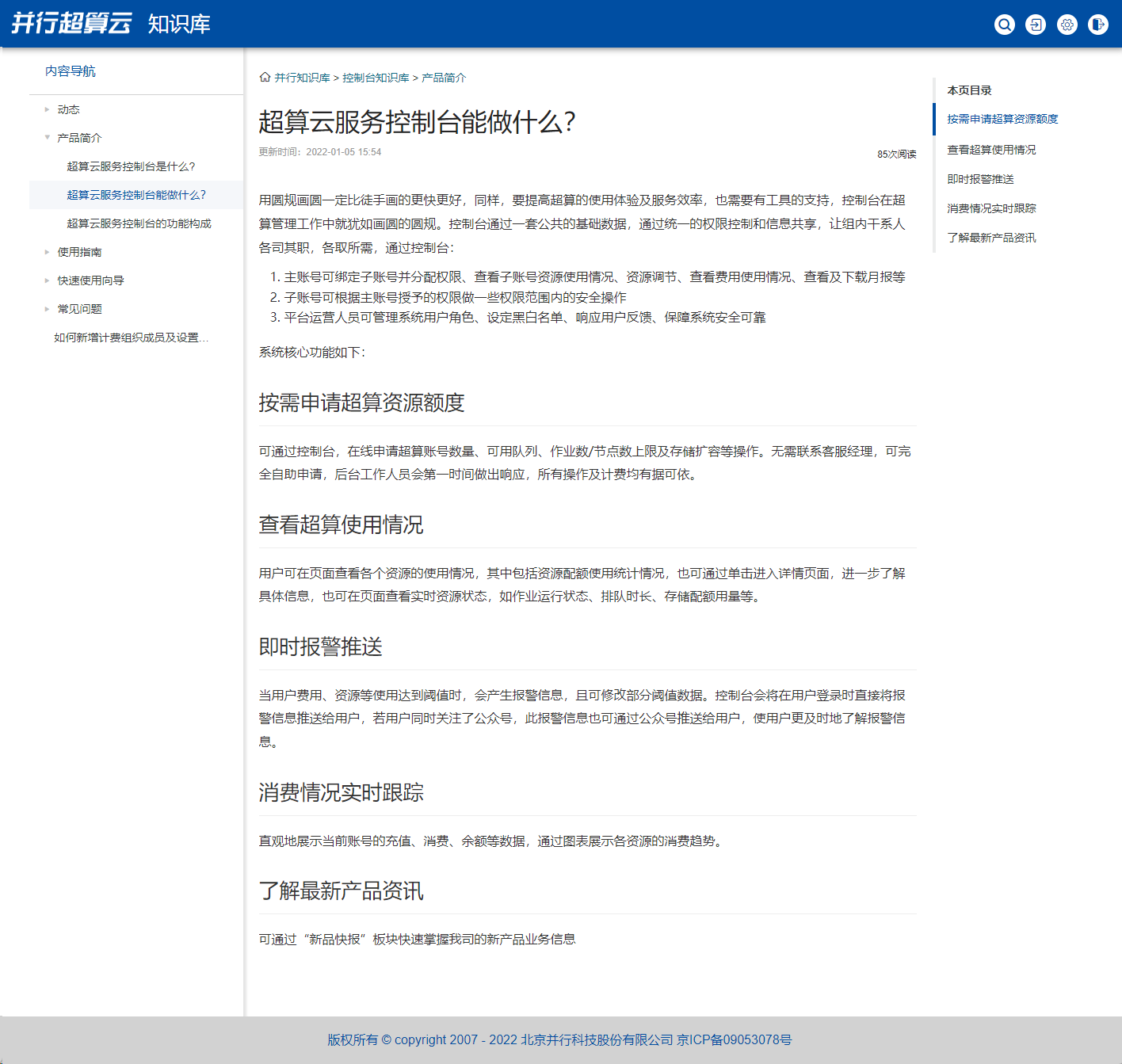Screen dimensions: 1122x1064
Task: Click the 知识库 header title
Action: (179, 24)
